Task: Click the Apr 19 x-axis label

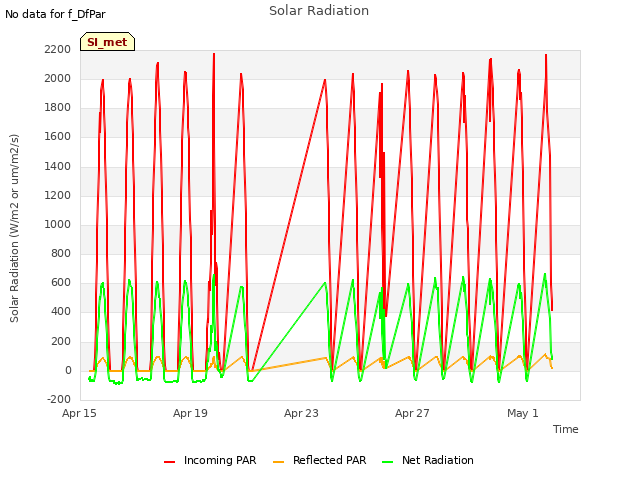Action: click(x=190, y=413)
